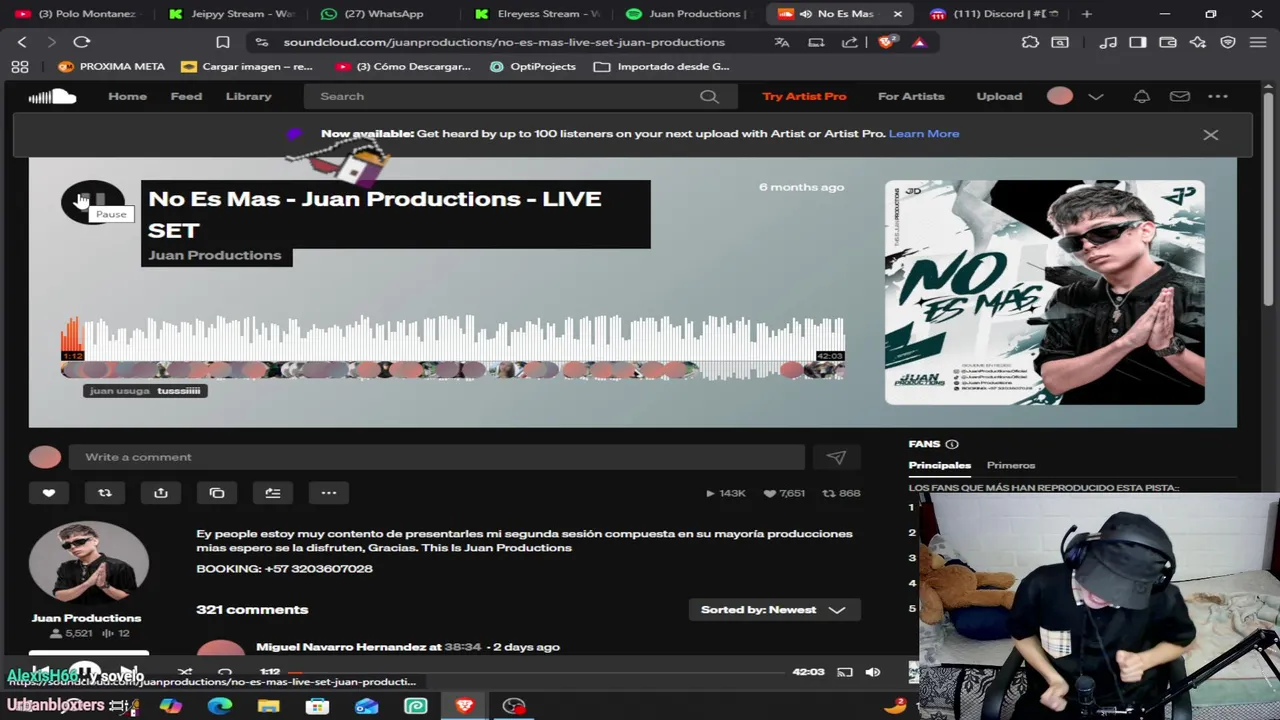This screenshot has height=720, width=1280.
Task: Open volume control in bottom player
Action: [873, 672]
